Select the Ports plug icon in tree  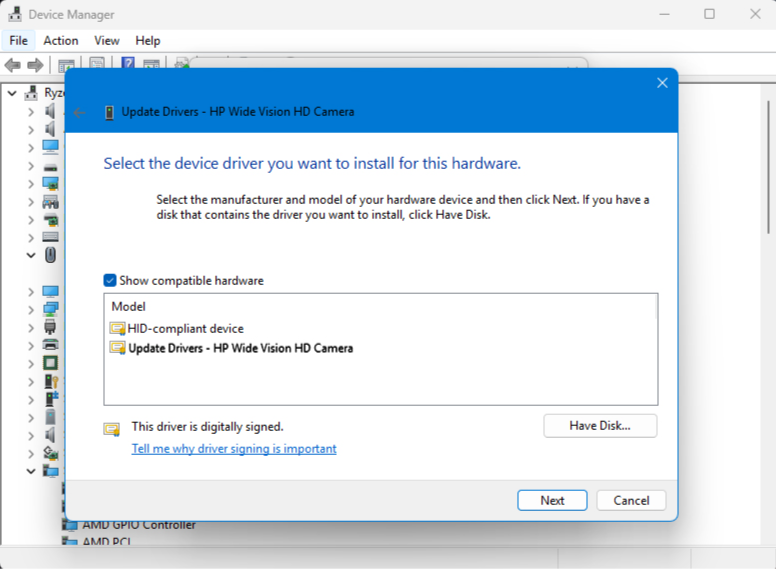50,327
